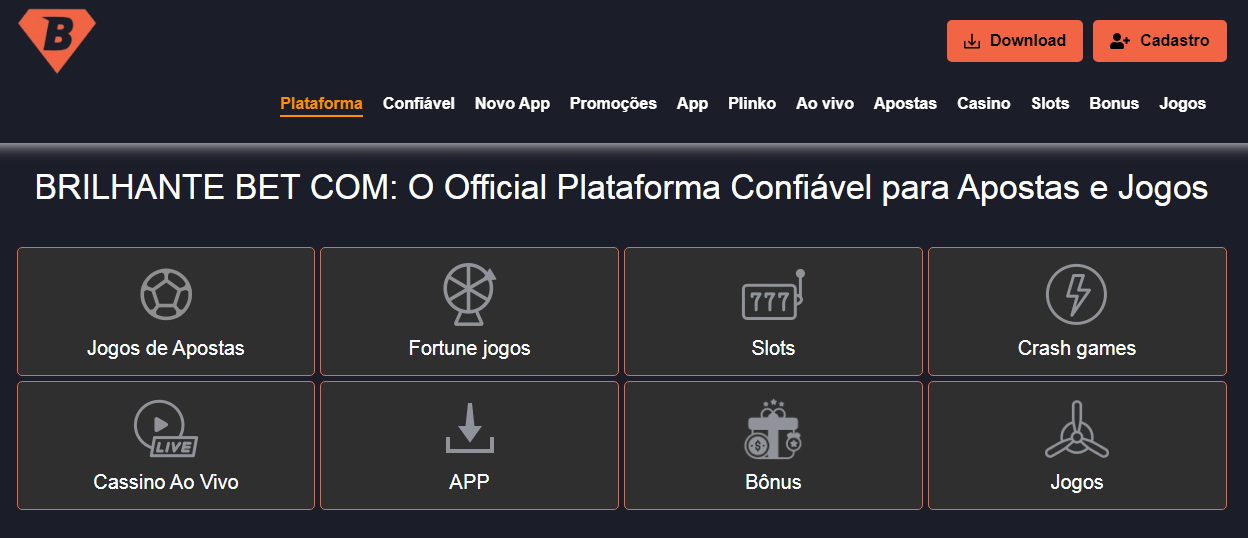Click the soccer ball icon
Viewport: 1248px width, 538px height.
point(166,294)
